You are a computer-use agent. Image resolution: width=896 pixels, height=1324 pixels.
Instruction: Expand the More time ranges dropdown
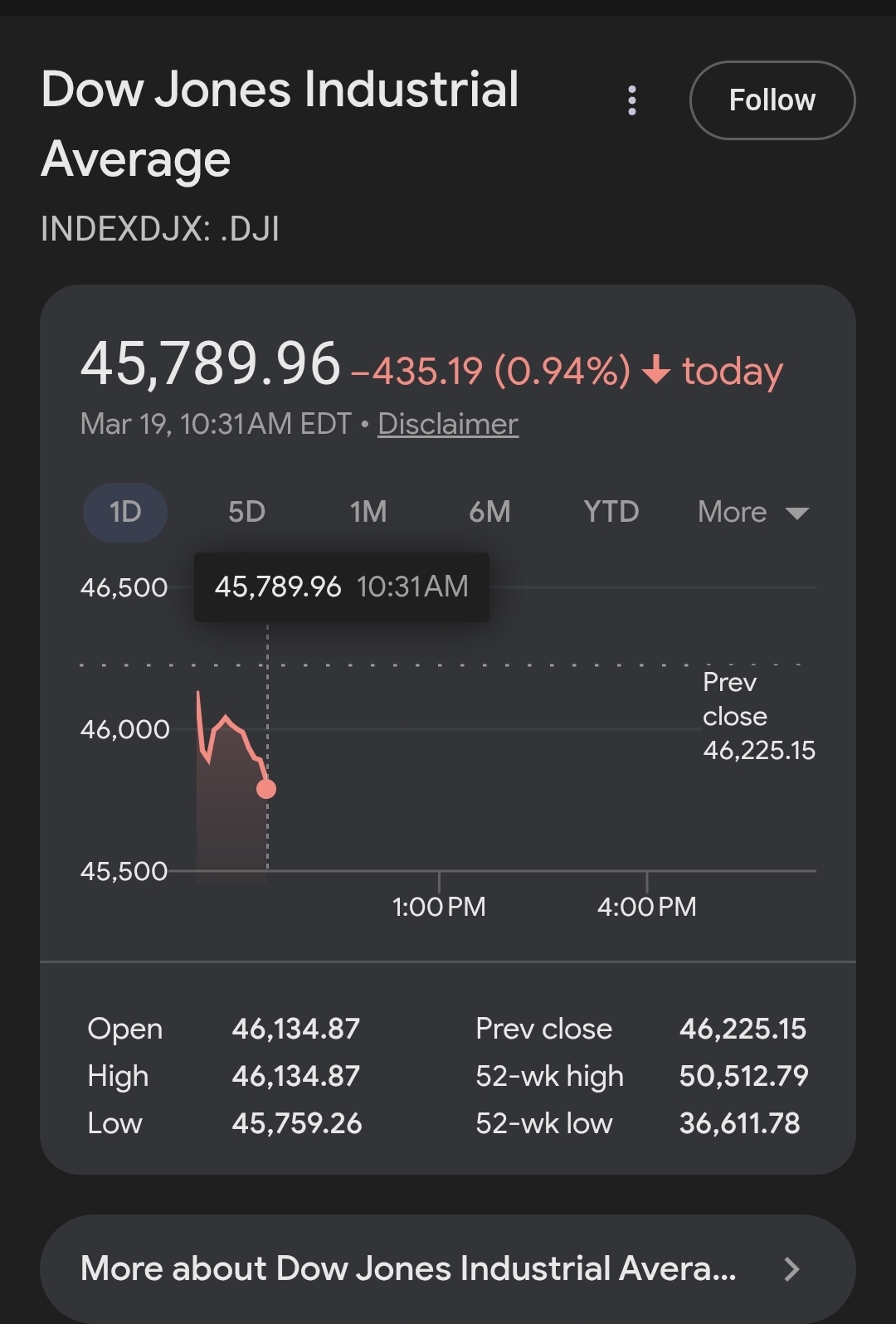click(752, 512)
